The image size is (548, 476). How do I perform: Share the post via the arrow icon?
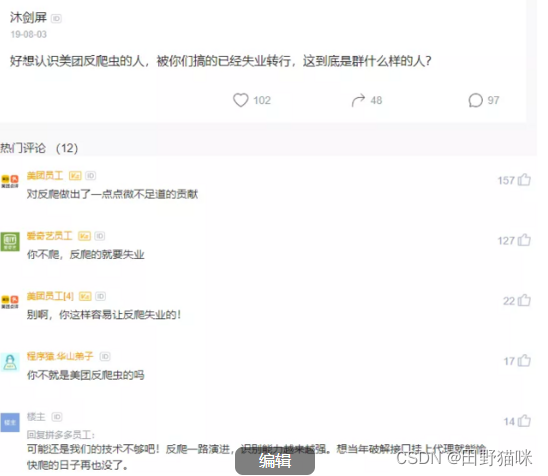click(358, 100)
